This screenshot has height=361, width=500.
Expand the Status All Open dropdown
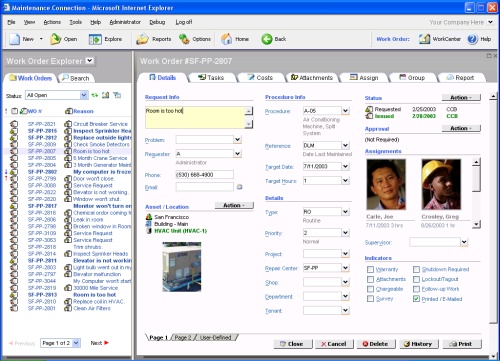(x=84, y=95)
